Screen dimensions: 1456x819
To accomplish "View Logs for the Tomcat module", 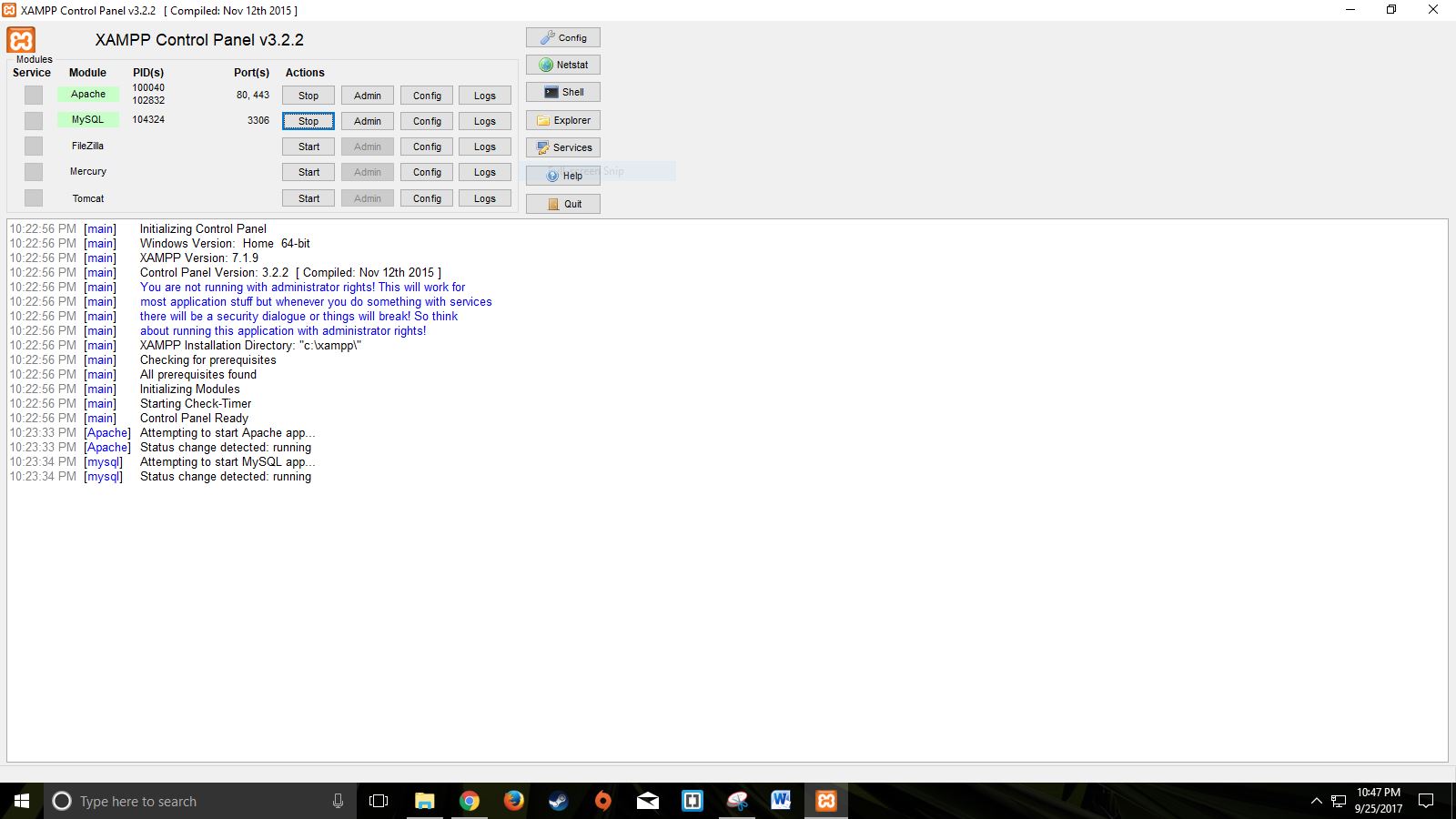I will coord(485,198).
